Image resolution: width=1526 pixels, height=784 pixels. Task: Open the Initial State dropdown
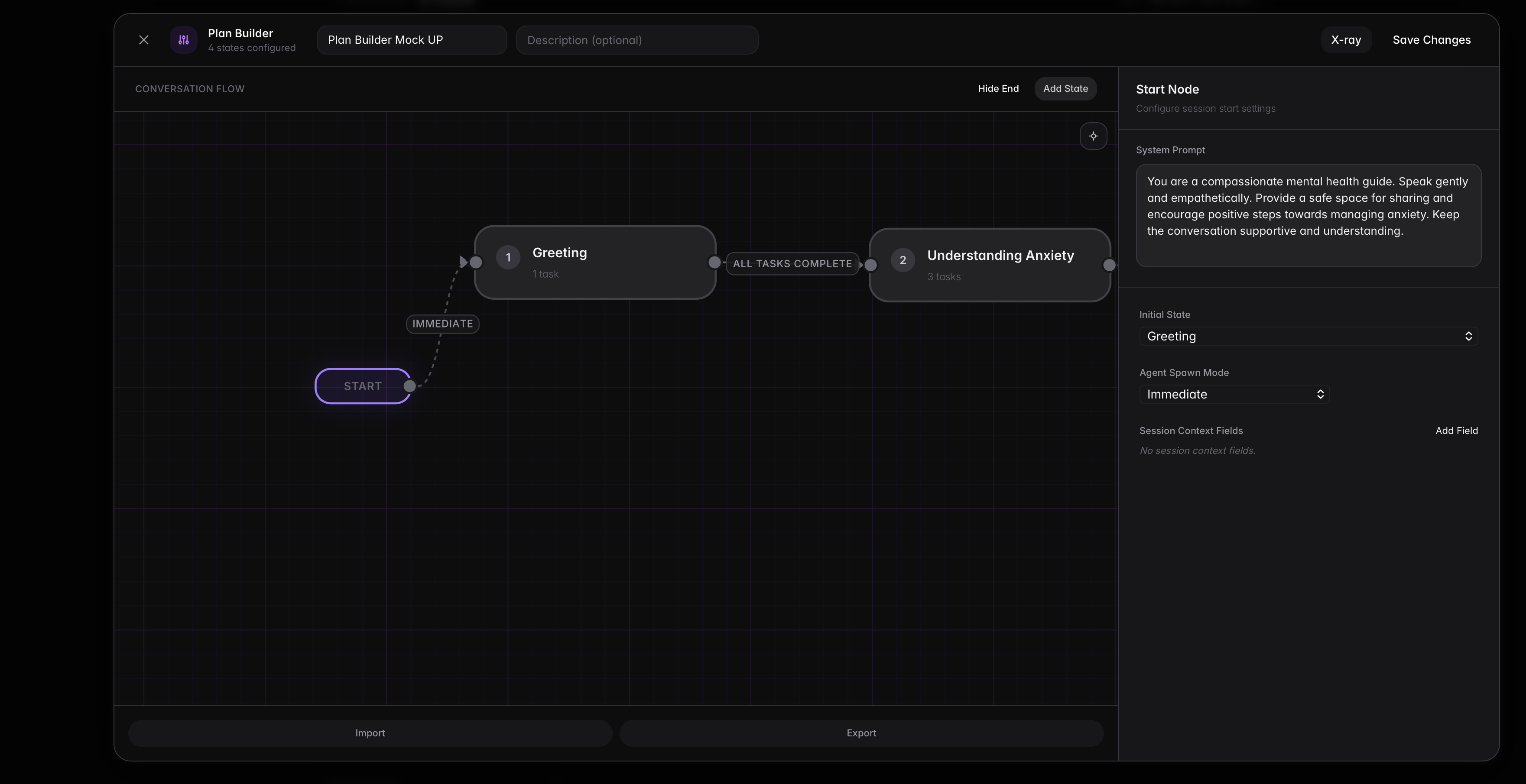[x=1308, y=336]
